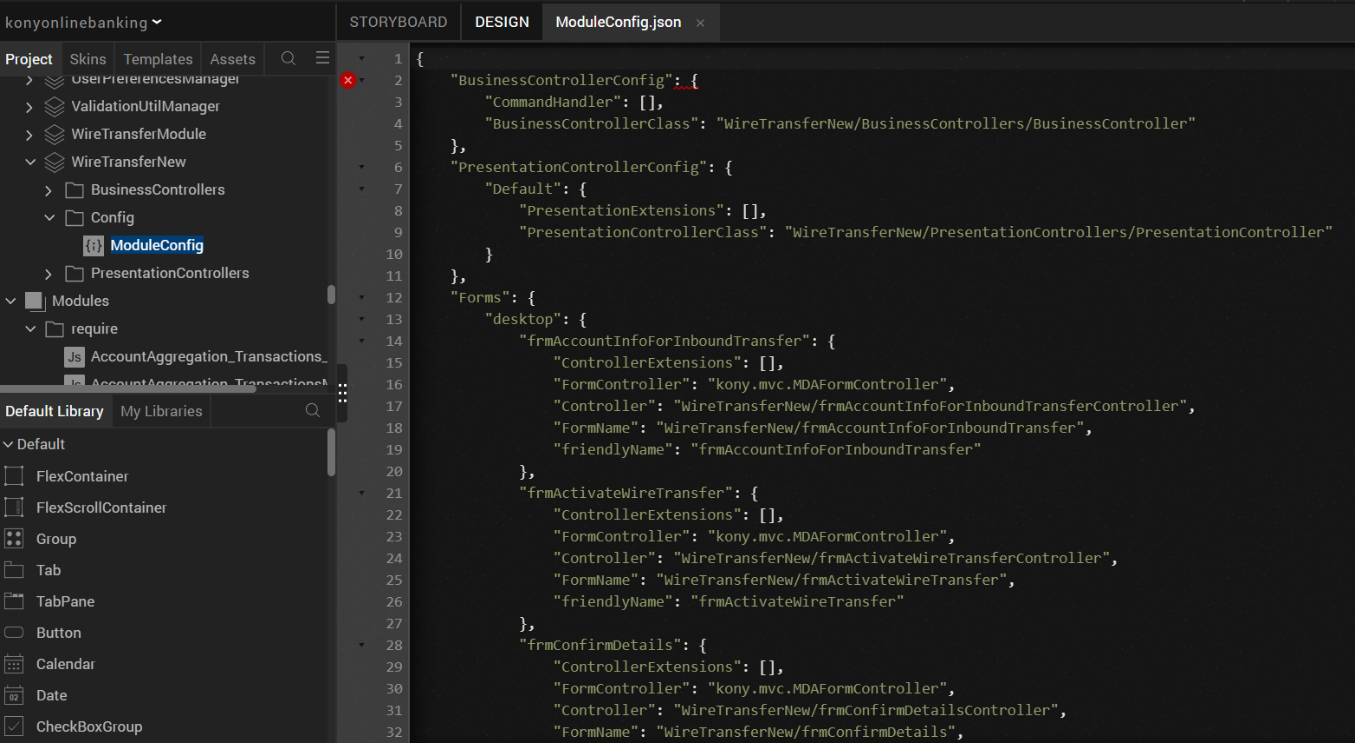This screenshot has width=1355, height=743.
Task: Click the red error marker on line 2
Action: pos(348,80)
